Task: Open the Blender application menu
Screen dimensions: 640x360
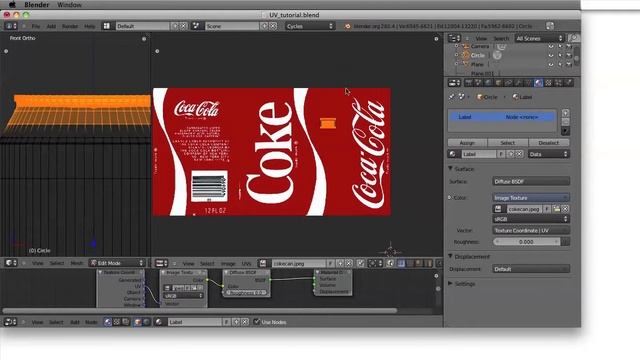Action: (36, 4)
